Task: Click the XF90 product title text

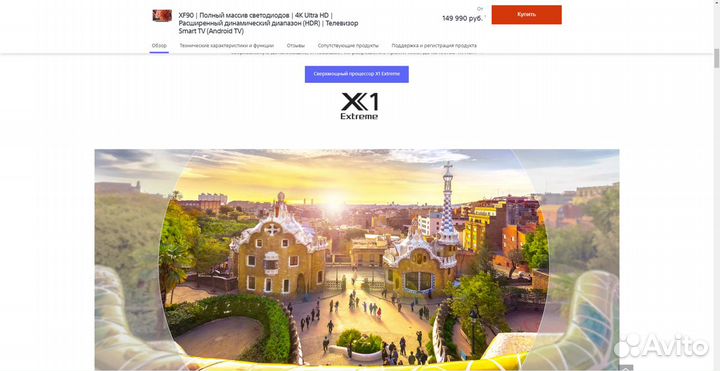Action: point(269,23)
